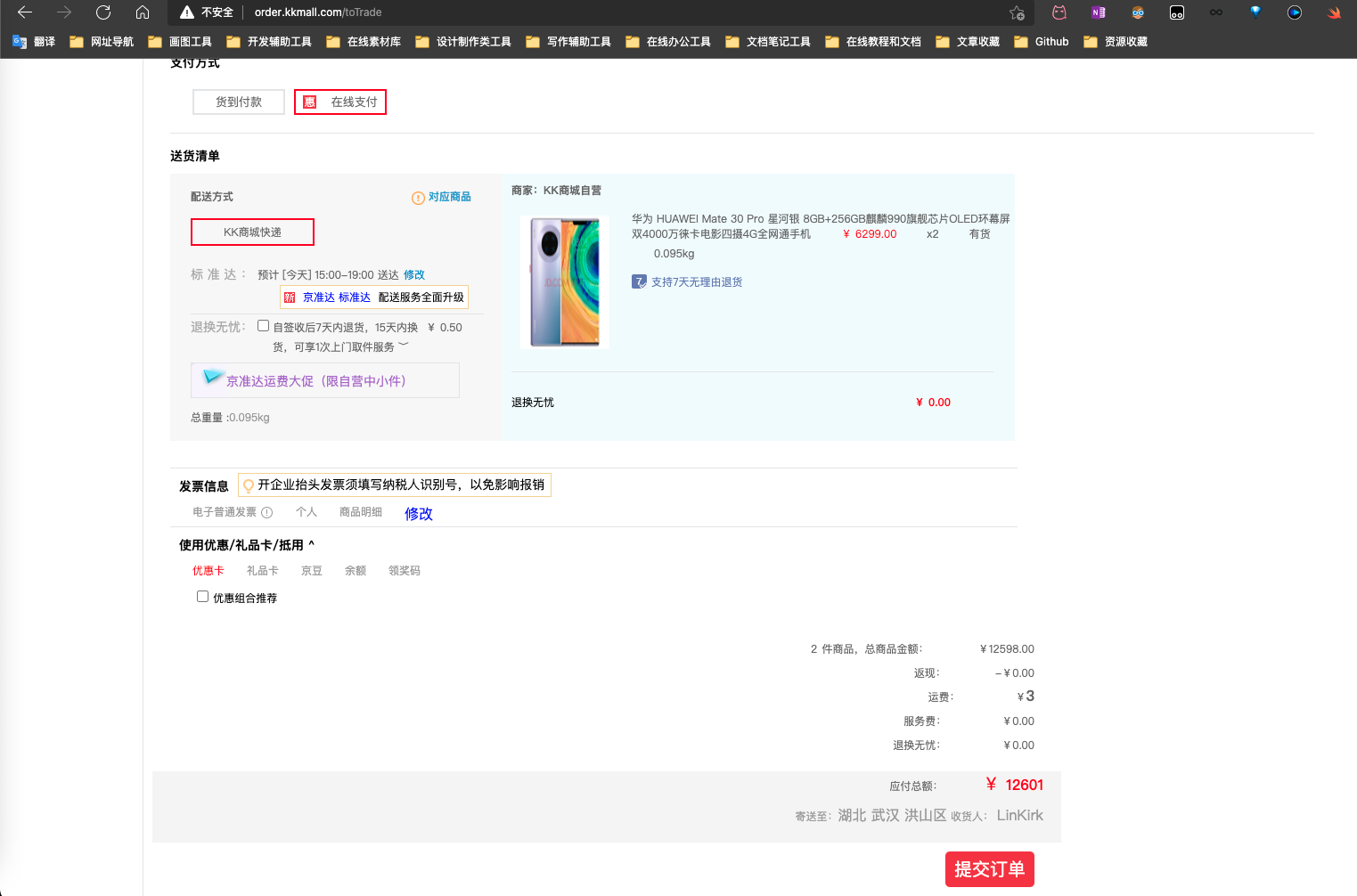Viewport: 1357px width, 896px height.
Task: Click the browser forward arrow
Action: [64, 12]
